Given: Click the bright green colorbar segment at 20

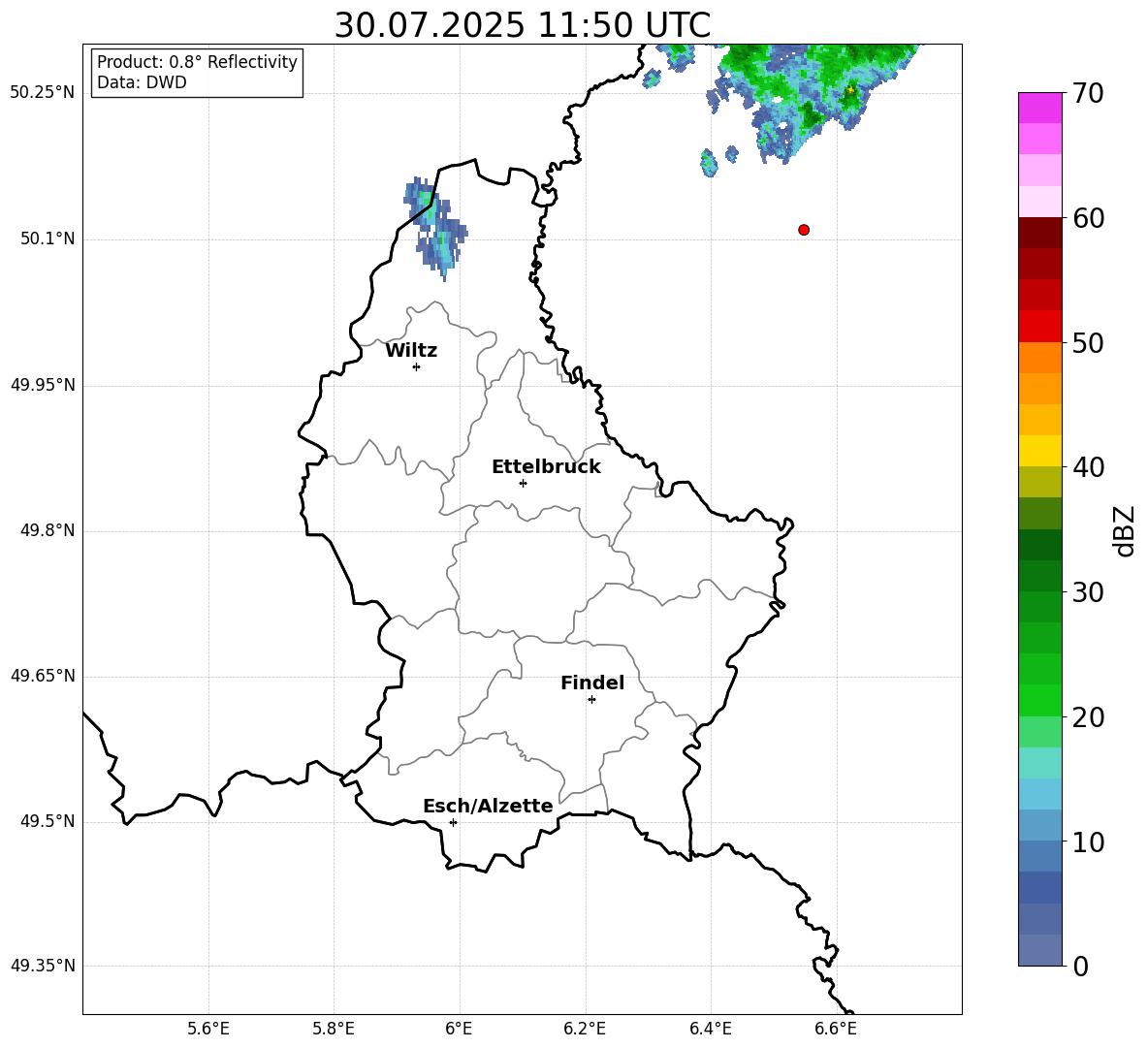Looking at the screenshot, I should tap(1040, 700).
